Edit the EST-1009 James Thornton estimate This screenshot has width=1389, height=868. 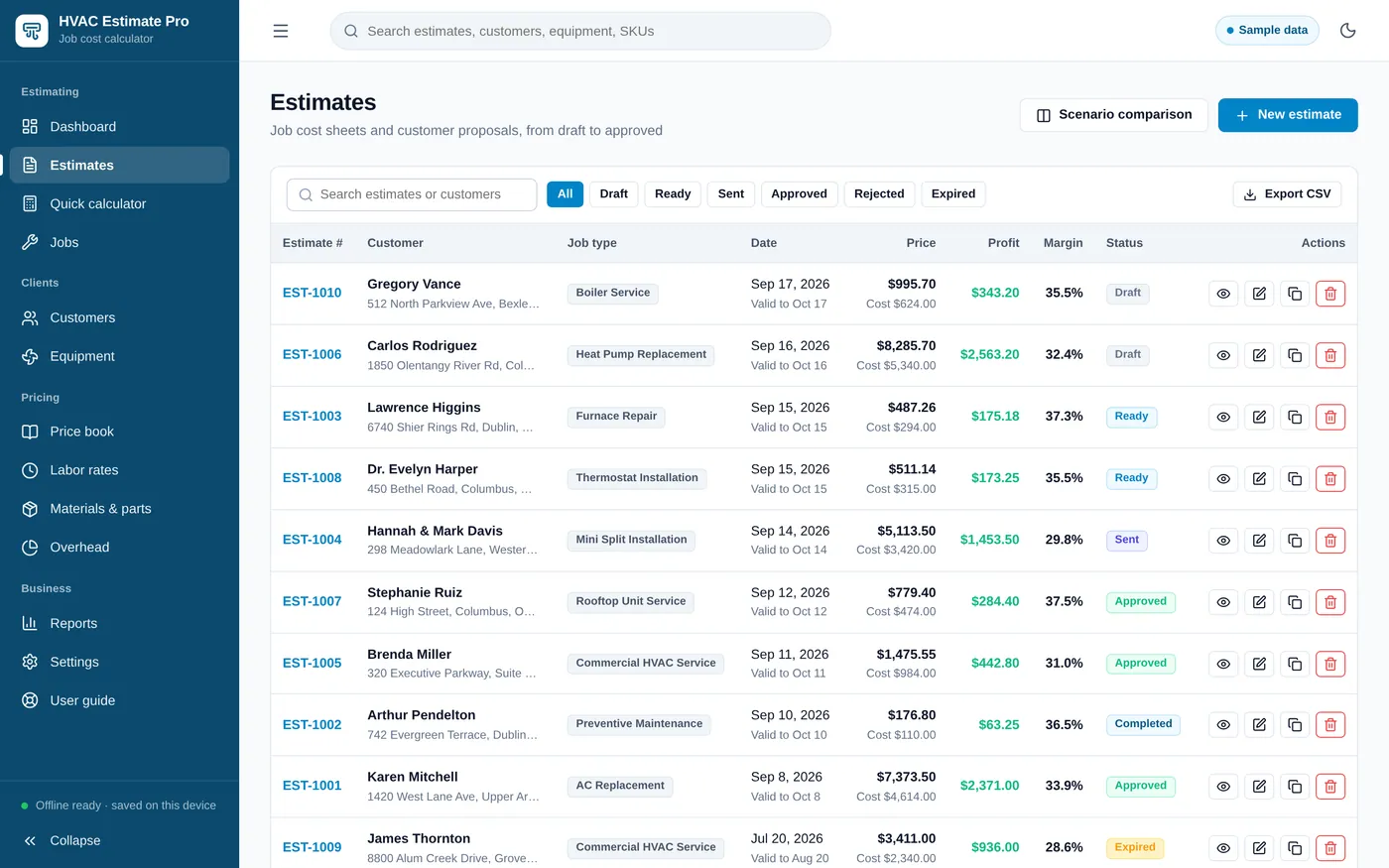1259,848
